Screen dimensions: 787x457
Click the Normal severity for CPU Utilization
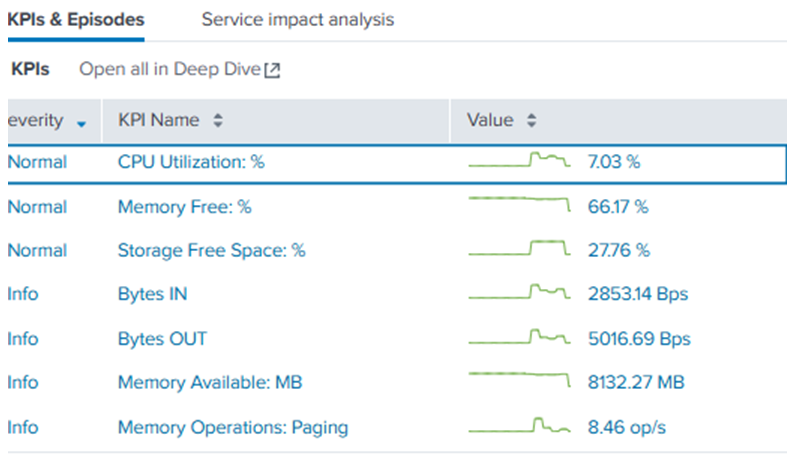pos(36,162)
